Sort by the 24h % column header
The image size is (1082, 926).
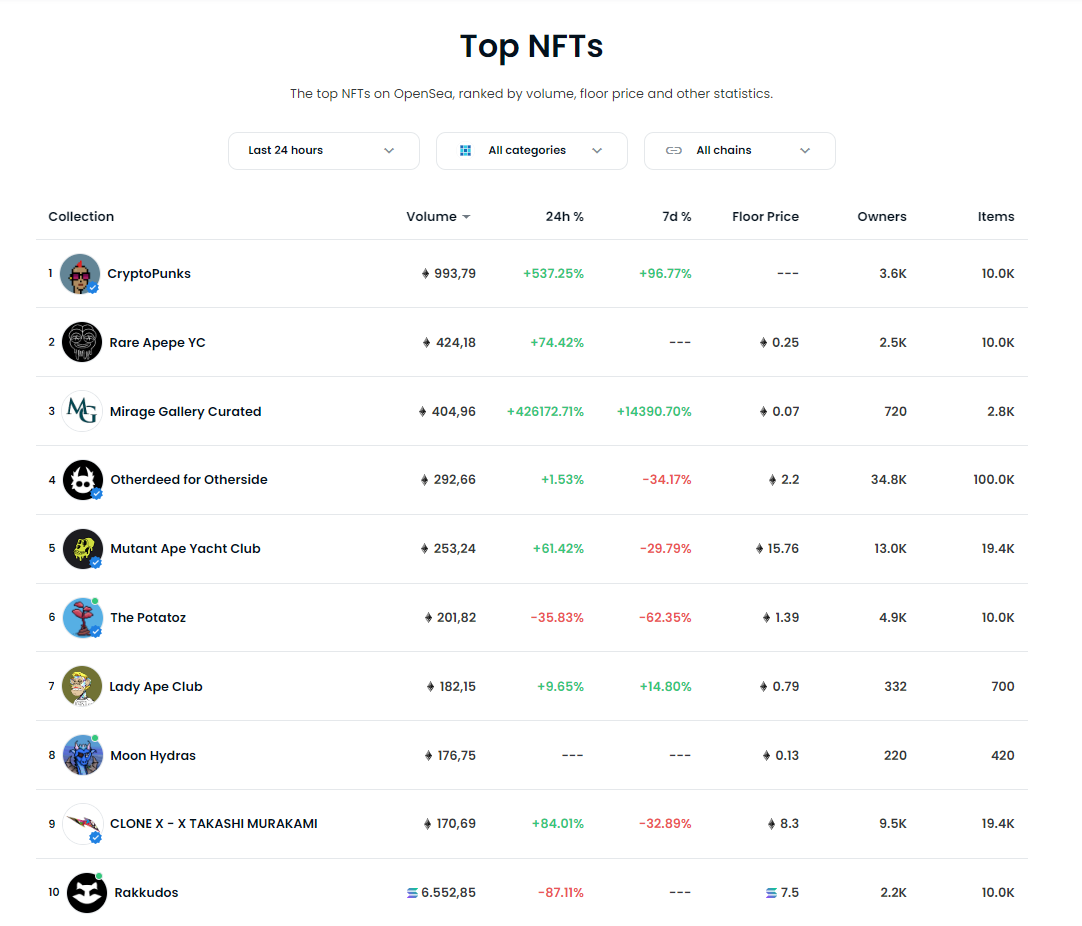click(564, 217)
